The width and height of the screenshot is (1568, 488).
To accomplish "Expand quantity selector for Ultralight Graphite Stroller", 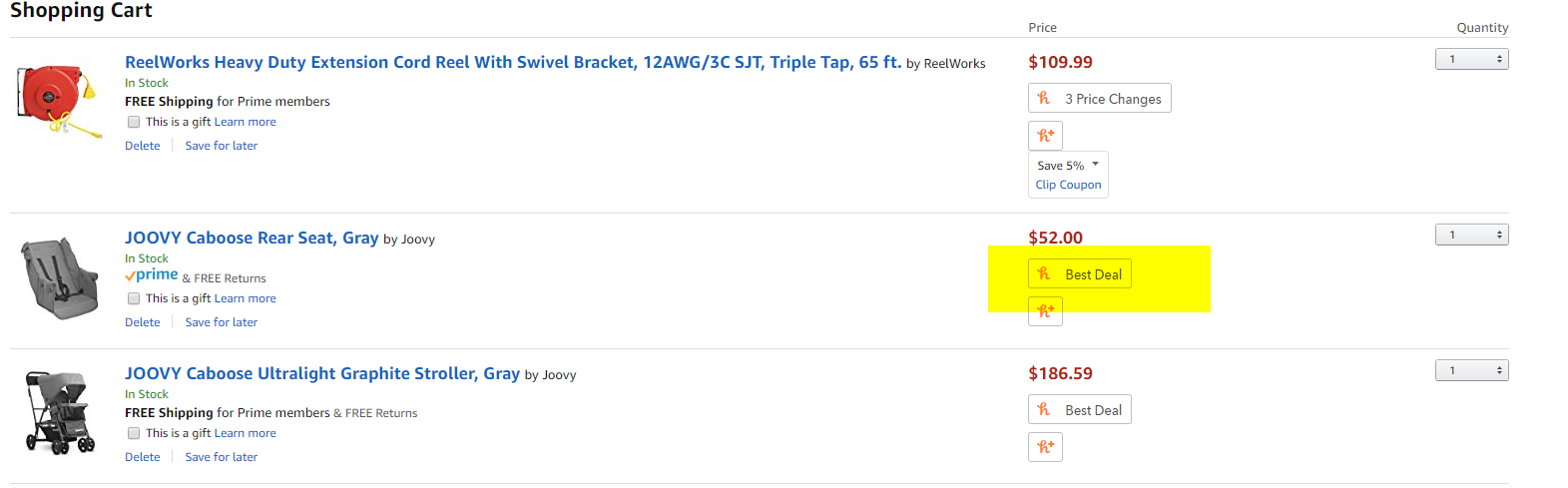I will click(x=1472, y=370).
